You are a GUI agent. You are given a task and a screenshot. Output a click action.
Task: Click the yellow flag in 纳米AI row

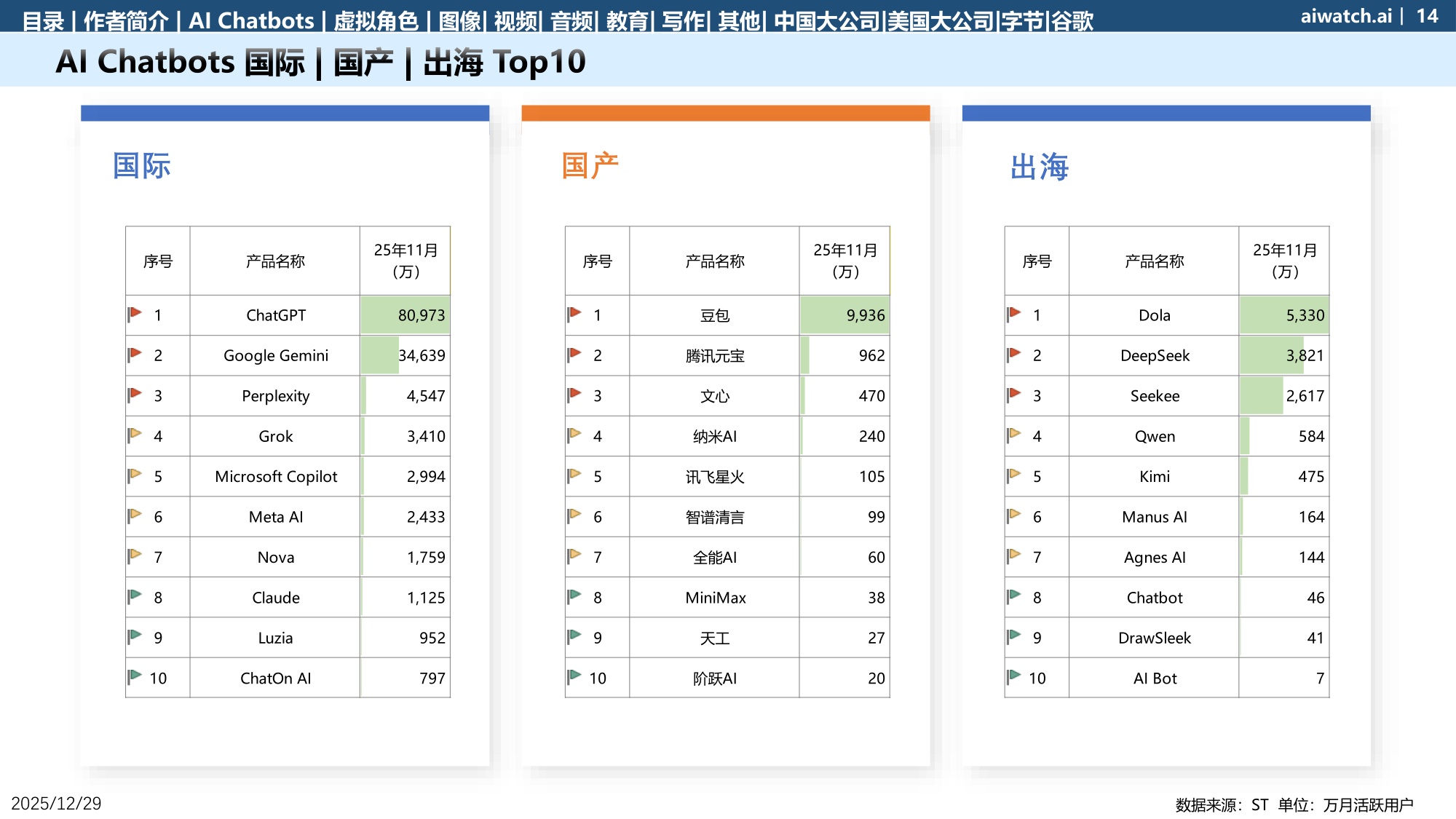coord(574,435)
